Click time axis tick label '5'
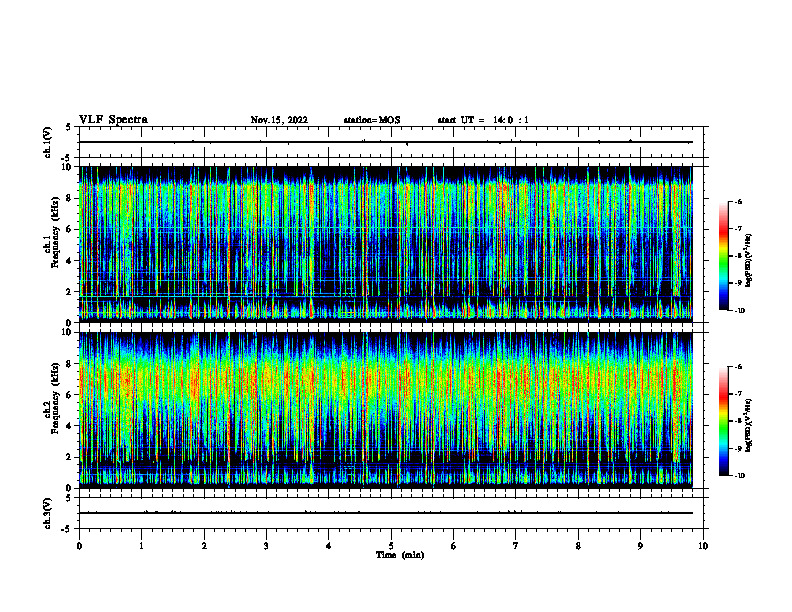 click(391, 546)
